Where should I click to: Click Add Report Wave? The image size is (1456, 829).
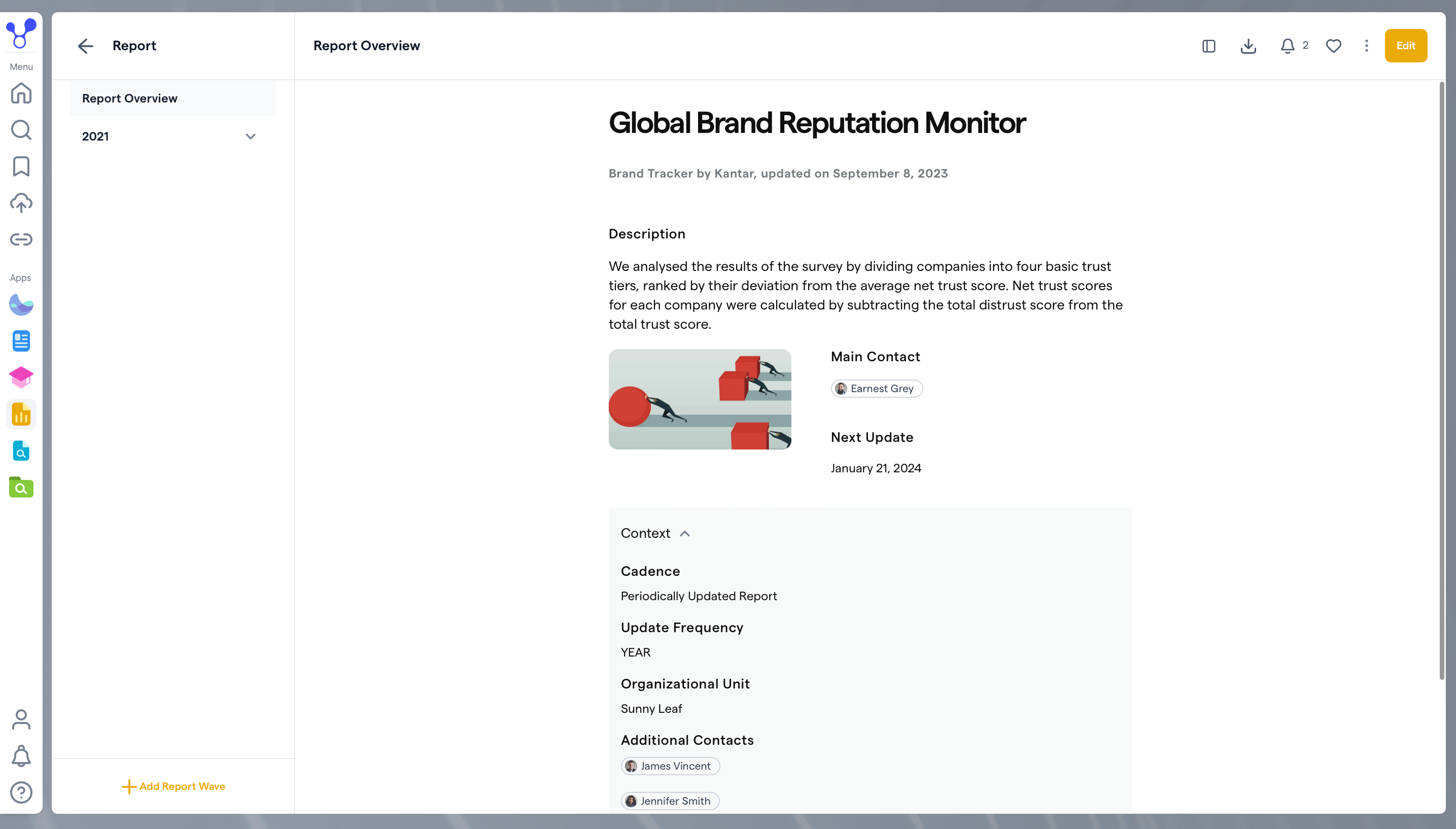pos(173,786)
